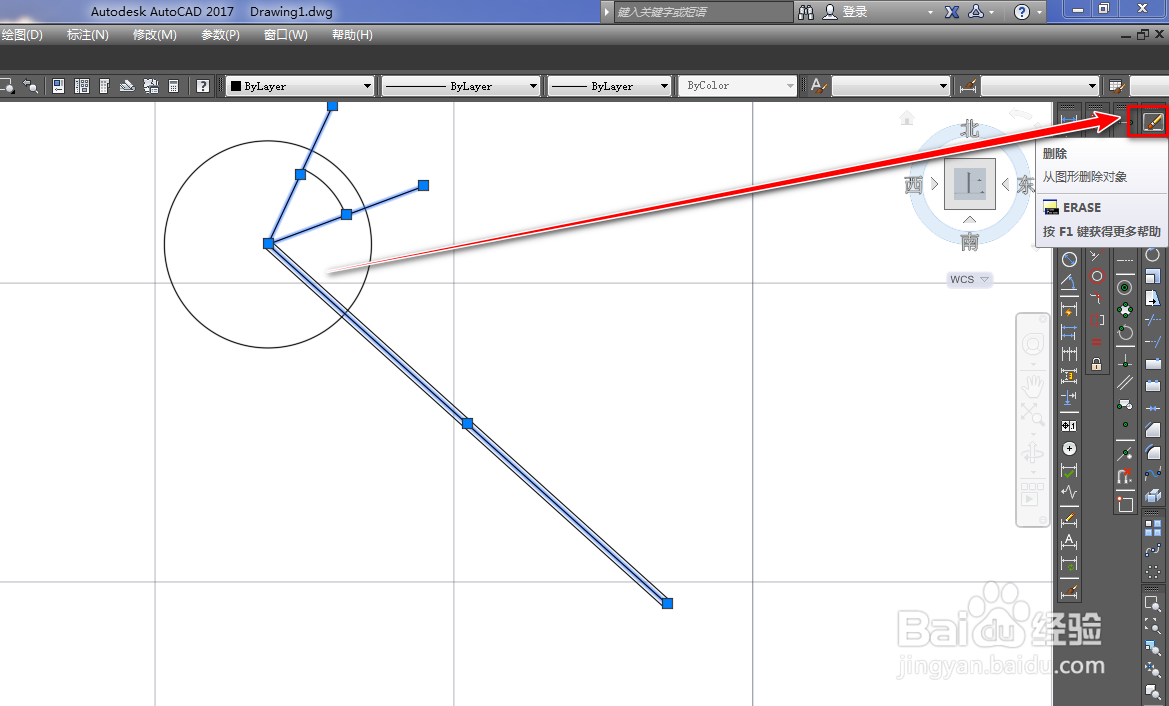Toggle the Snap to Parallel osnap
Screen dimensions: 1169x706
click(x=1126, y=382)
